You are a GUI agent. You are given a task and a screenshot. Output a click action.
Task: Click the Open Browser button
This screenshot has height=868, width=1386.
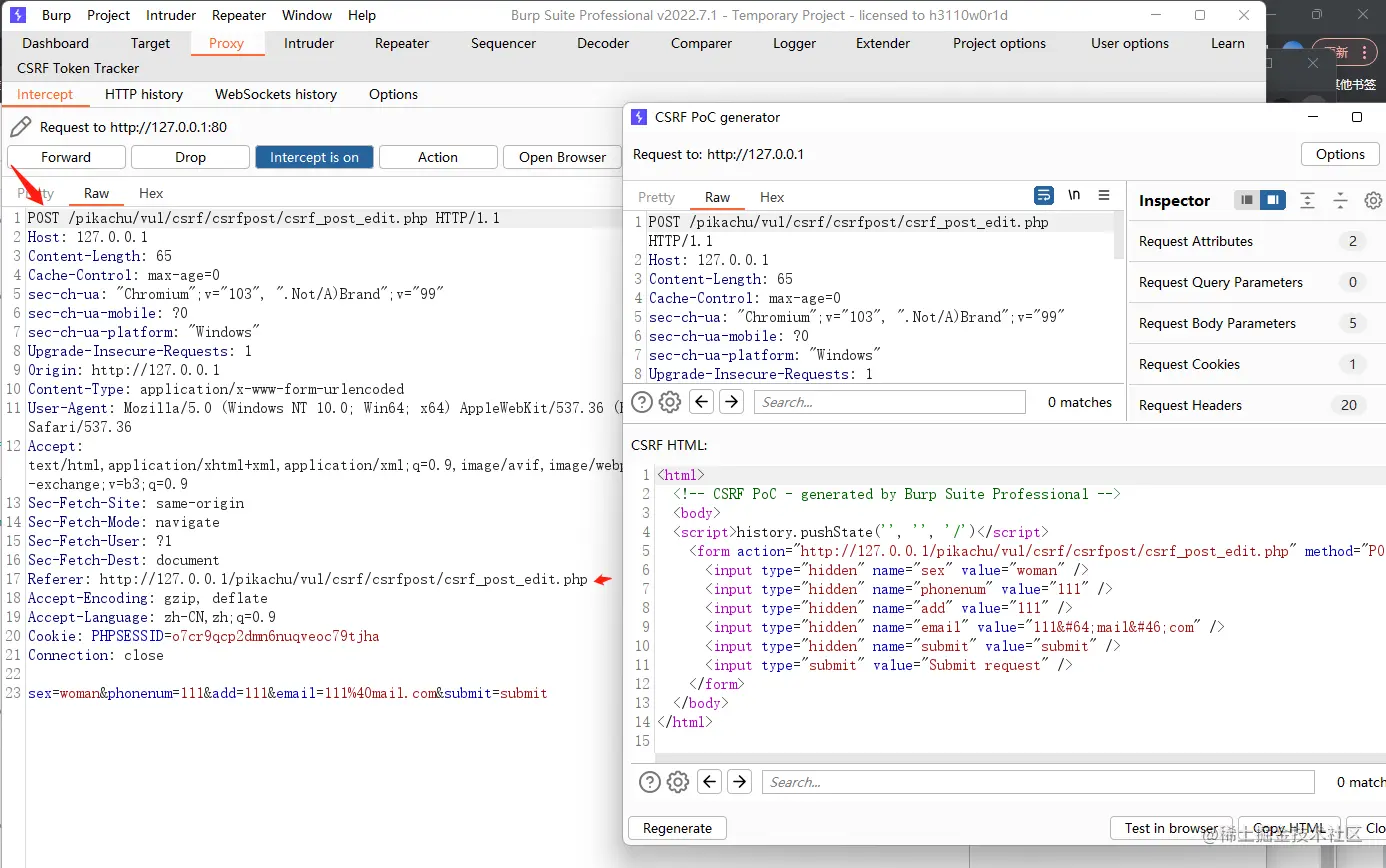point(562,157)
